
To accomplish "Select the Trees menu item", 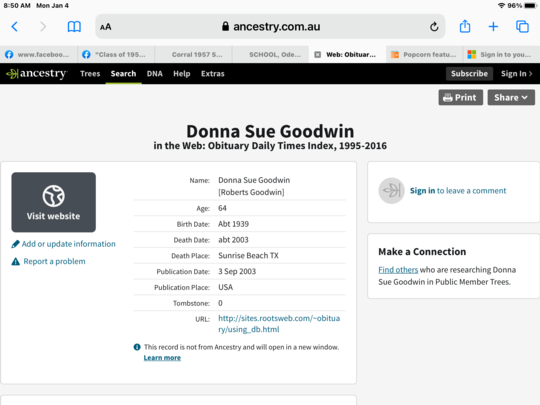I will pos(90,74).
